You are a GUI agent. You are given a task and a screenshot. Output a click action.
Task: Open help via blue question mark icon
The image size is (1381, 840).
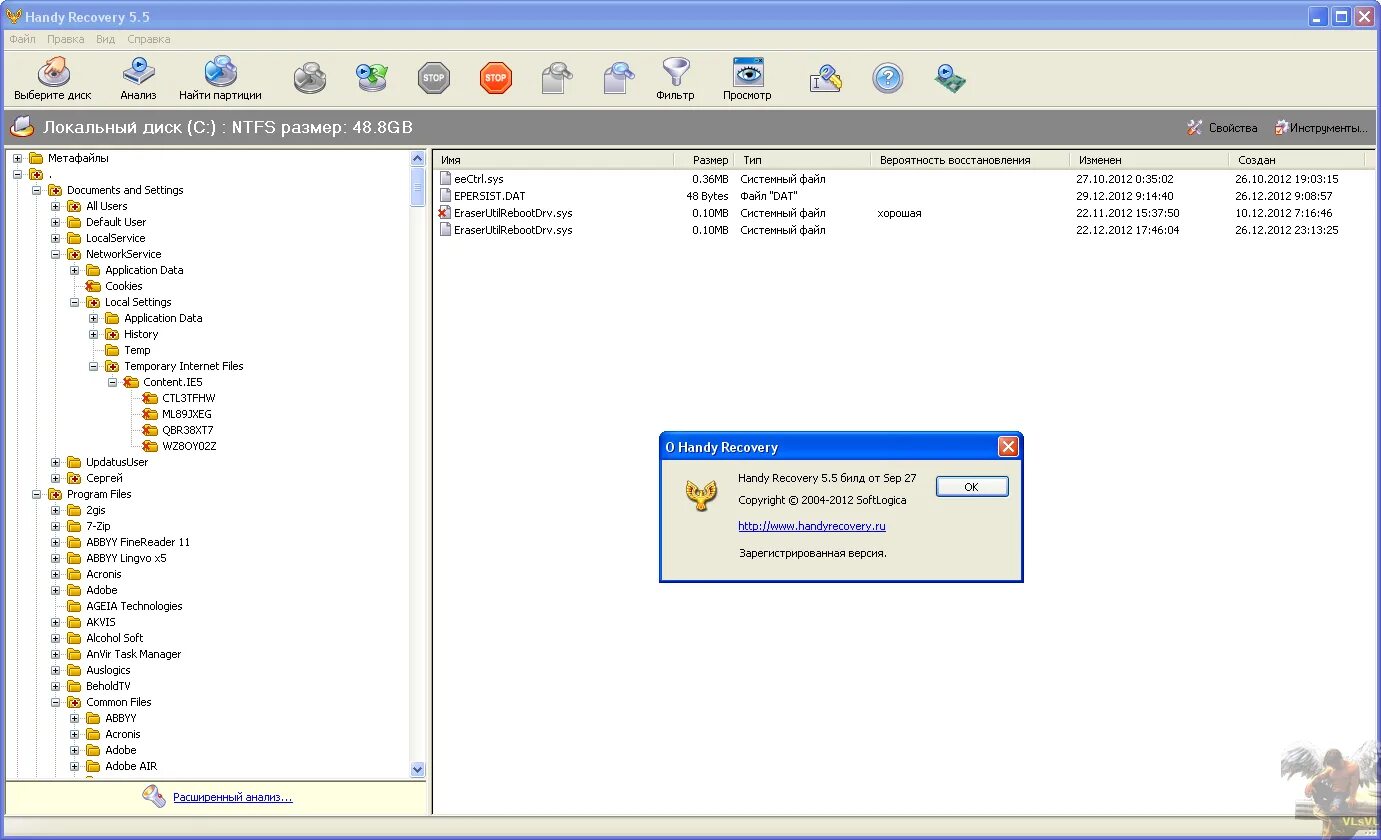888,78
